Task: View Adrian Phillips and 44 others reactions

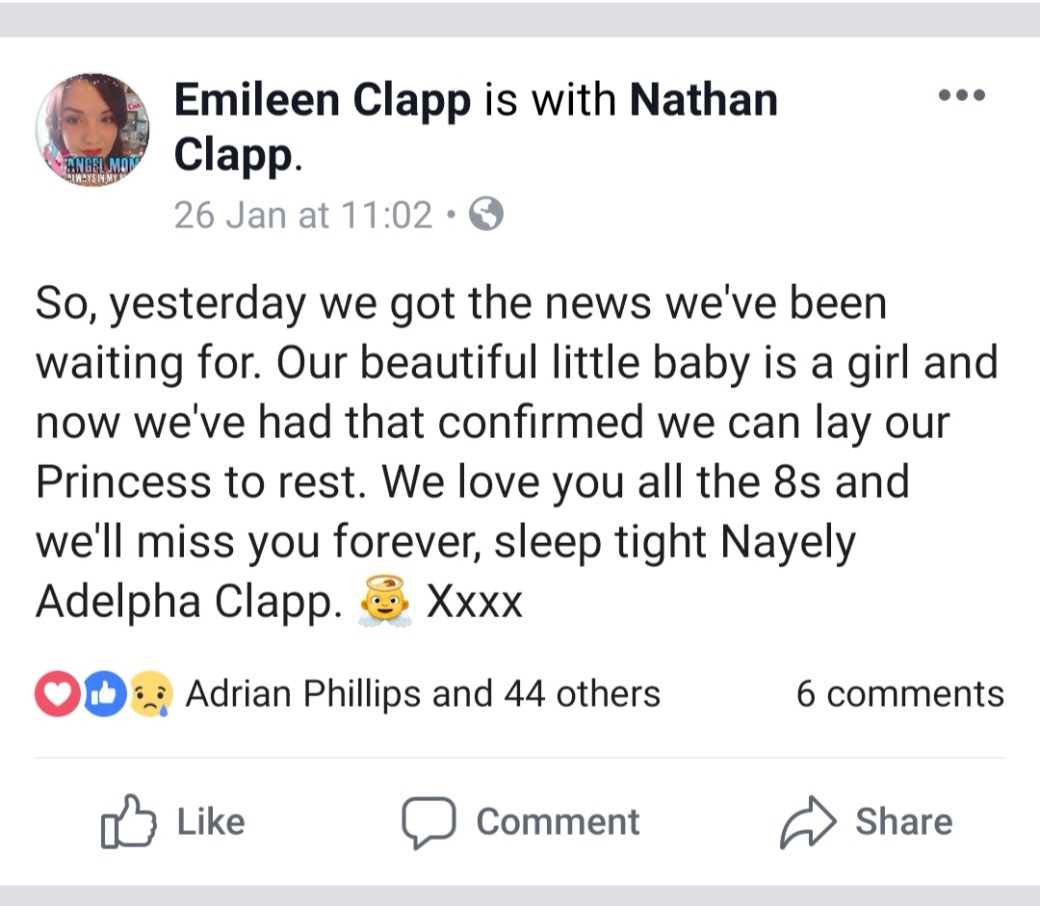Action: tap(422, 694)
